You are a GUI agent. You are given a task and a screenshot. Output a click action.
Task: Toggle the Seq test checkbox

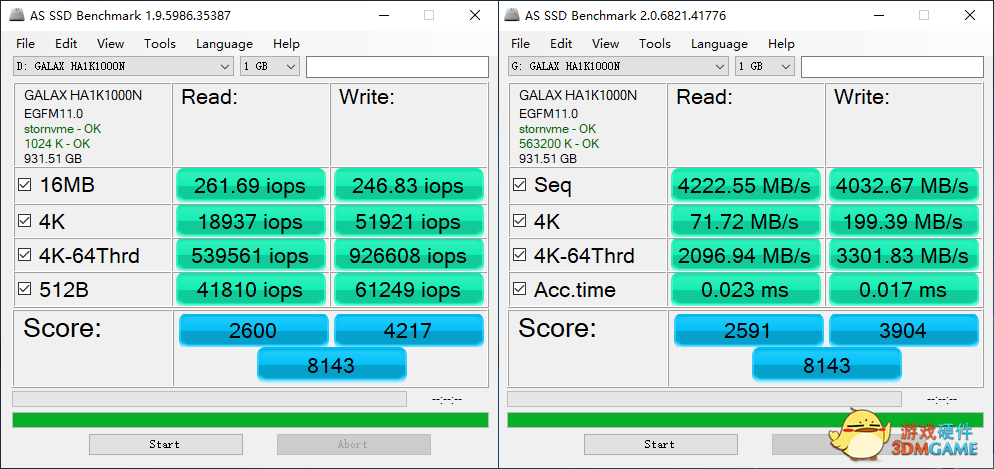click(x=520, y=186)
